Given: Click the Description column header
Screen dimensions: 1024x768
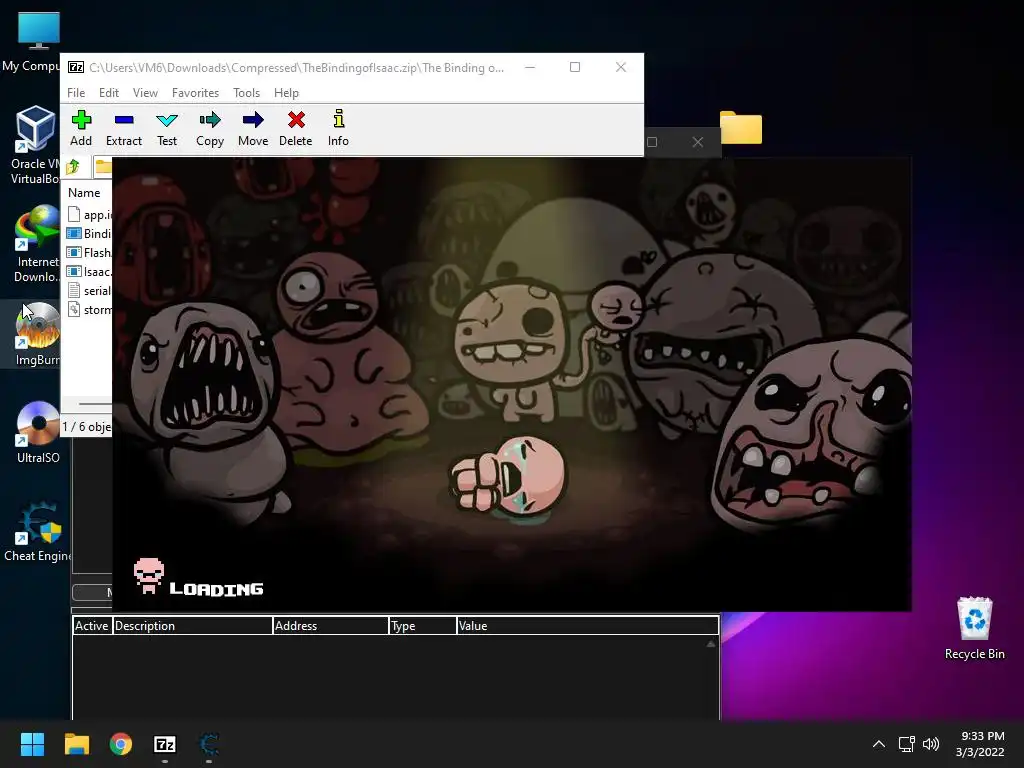Looking at the screenshot, I should tap(193, 626).
